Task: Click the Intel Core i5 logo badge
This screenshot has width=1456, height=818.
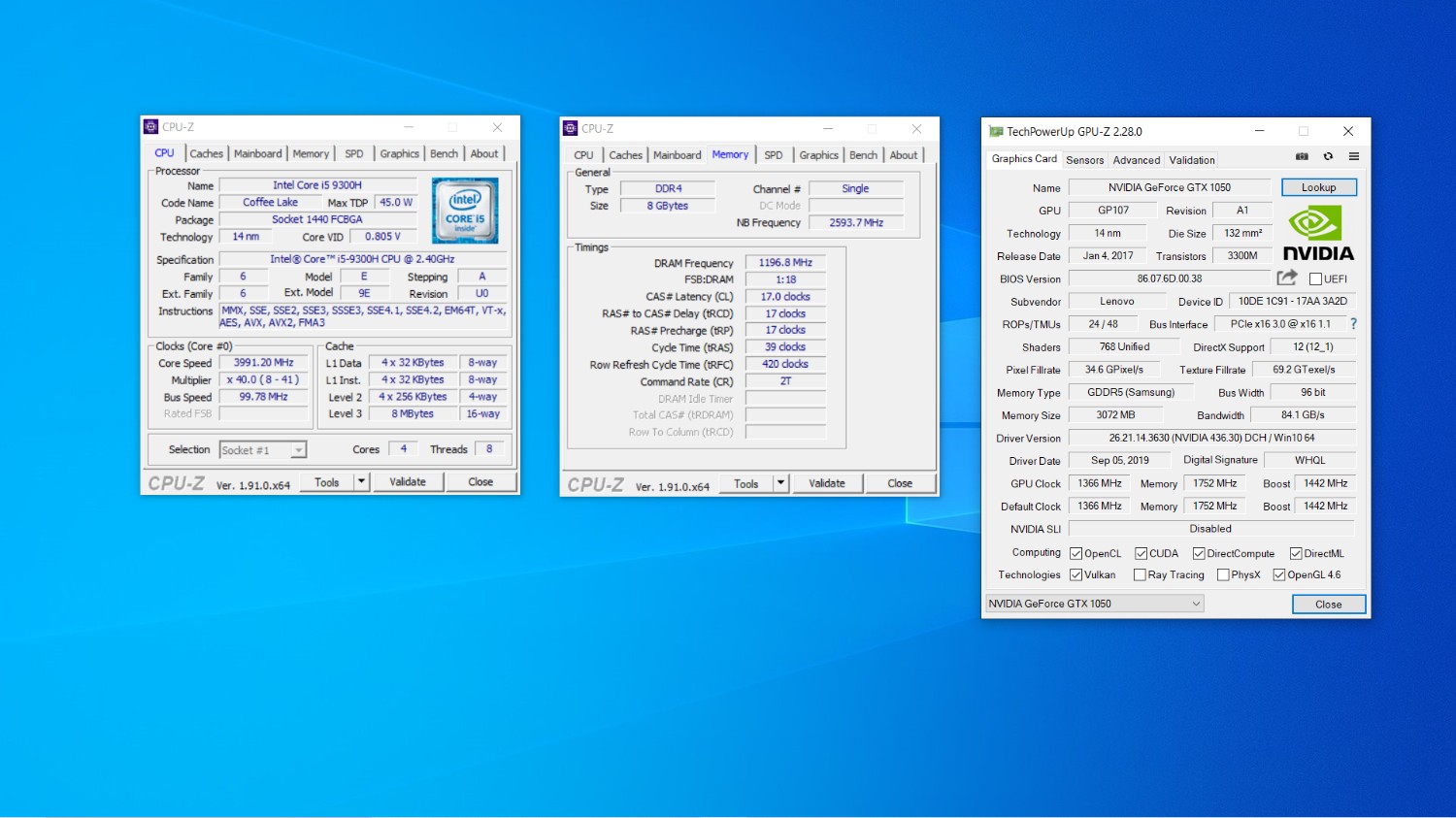Action: click(x=465, y=211)
